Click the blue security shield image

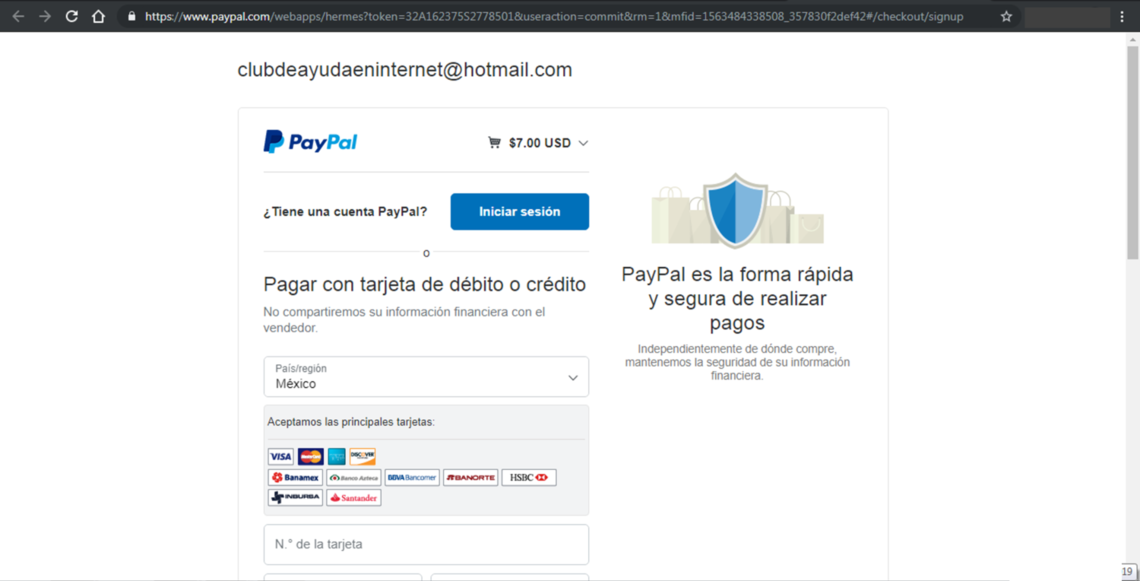coord(736,211)
